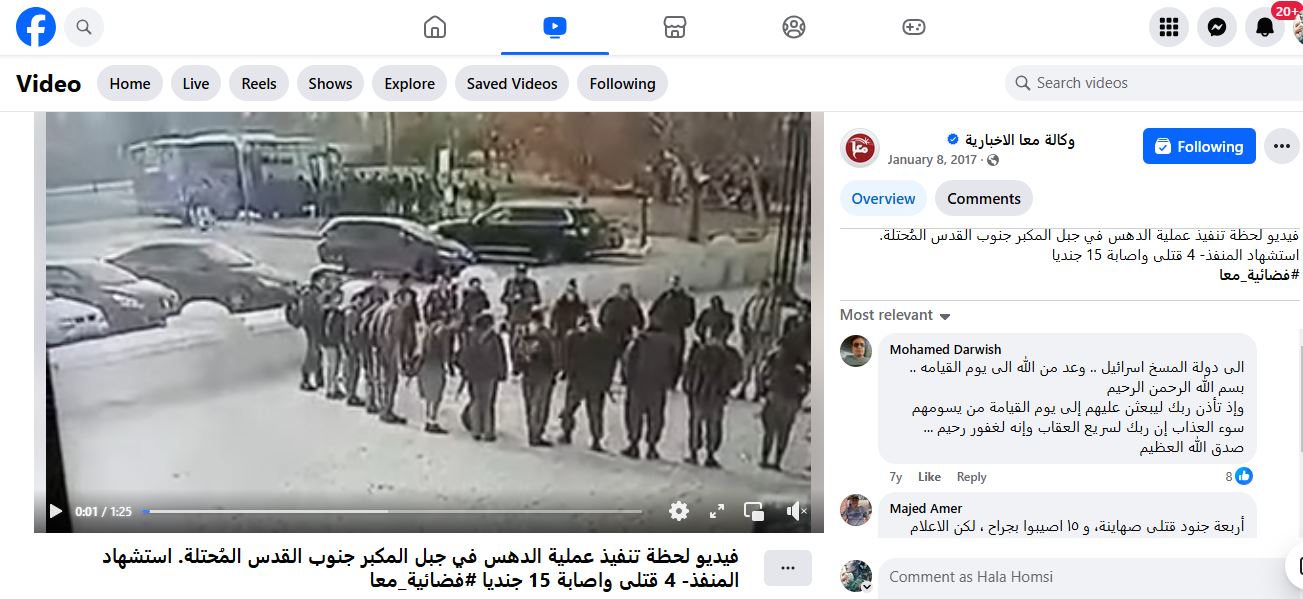The width and height of the screenshot is (1303, 599).
Task: Open the Facebook home logo
Action: click(36, 27)
